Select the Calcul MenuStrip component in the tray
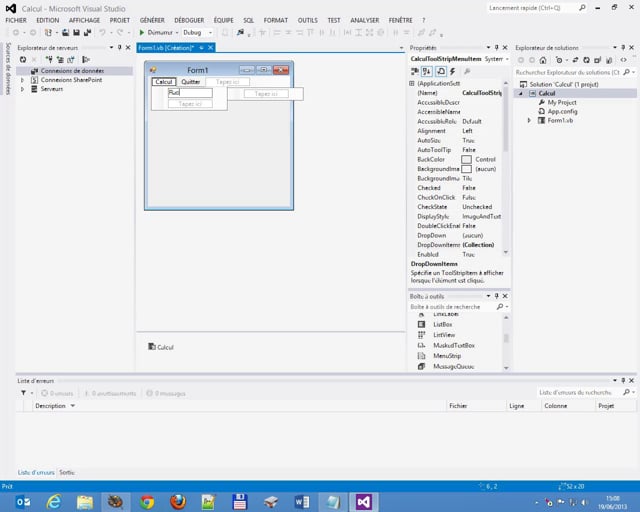 tap(161, 347)
